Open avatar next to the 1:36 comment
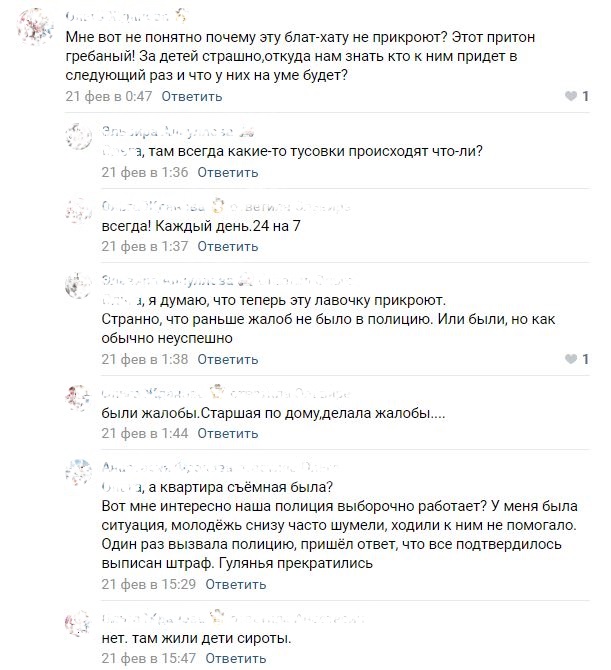 coord(79,136)
